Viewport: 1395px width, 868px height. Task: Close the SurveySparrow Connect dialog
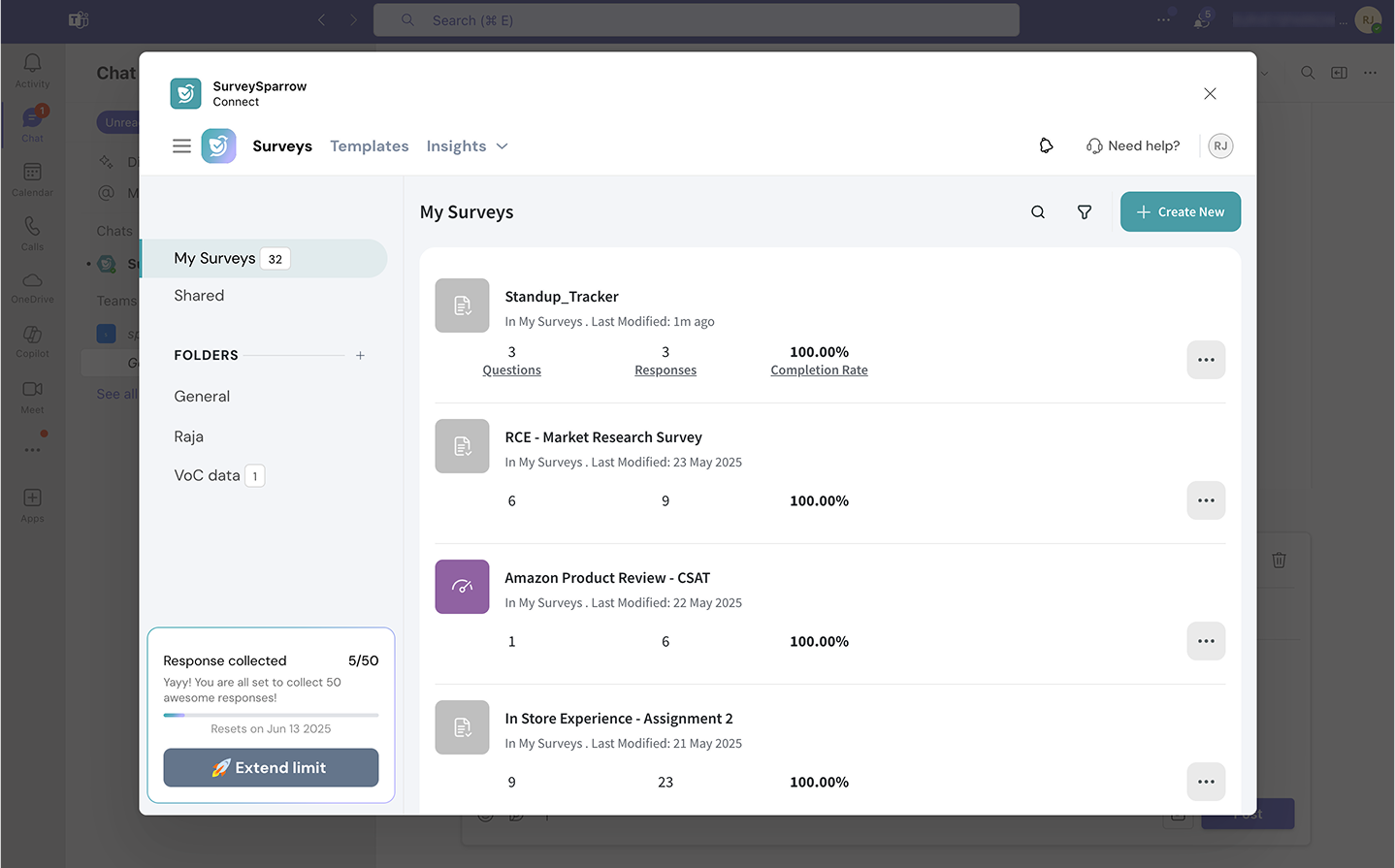[1210, 94]
